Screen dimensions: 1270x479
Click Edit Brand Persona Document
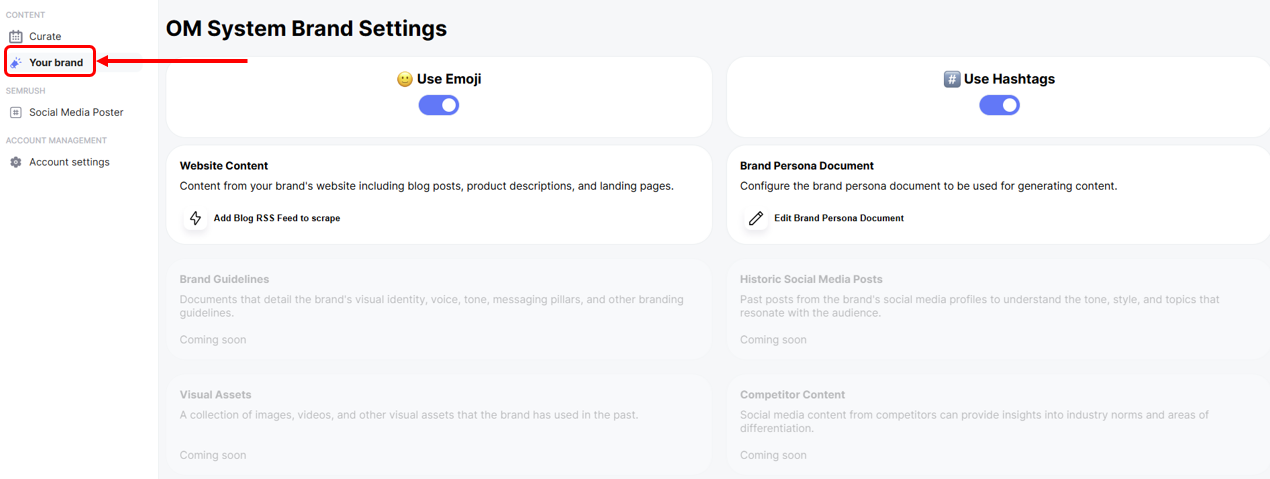(x=839, y=218)
